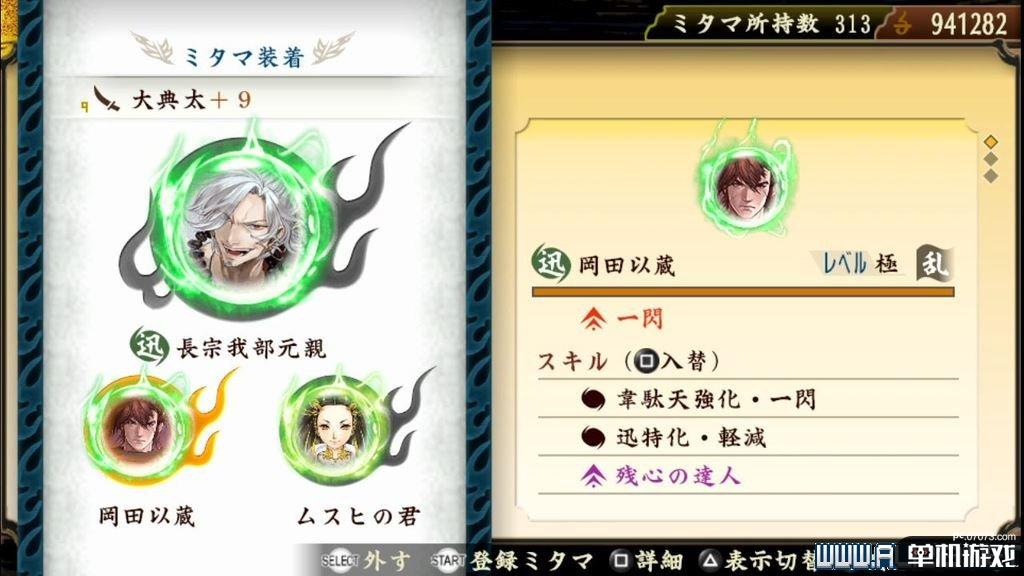
Task: Click the swirl icon beside 迅特化・軽減
Action: click(x=593, y=437)
